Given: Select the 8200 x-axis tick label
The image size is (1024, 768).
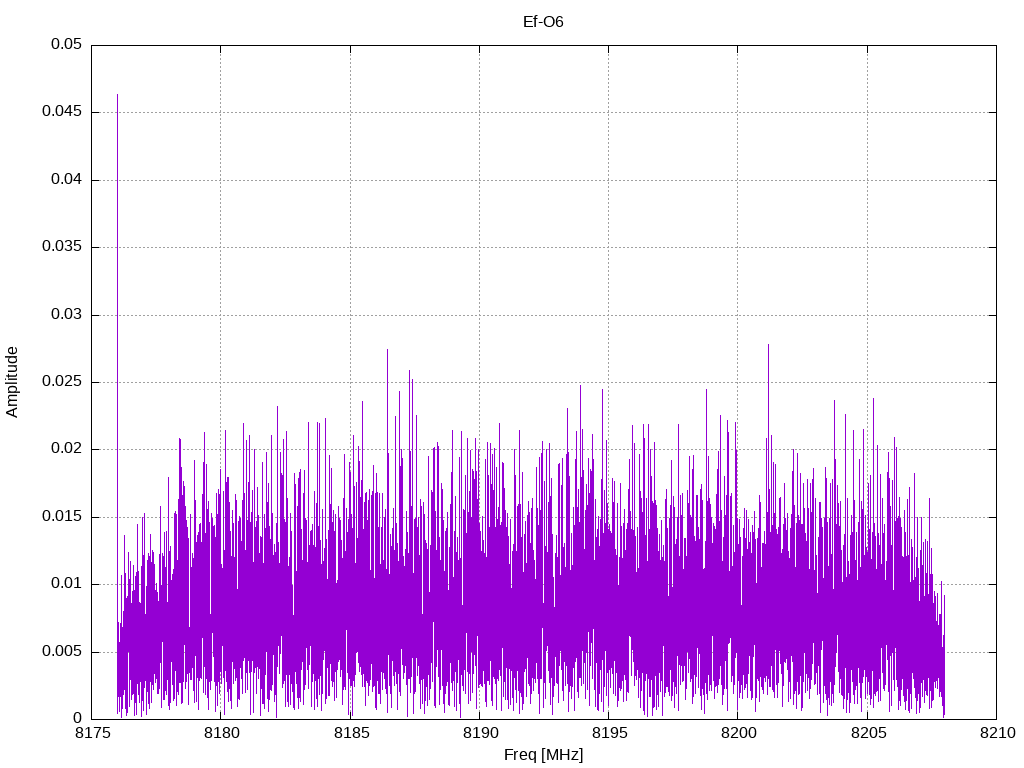Looking at the screenshot, I should (x=737, y=734).
